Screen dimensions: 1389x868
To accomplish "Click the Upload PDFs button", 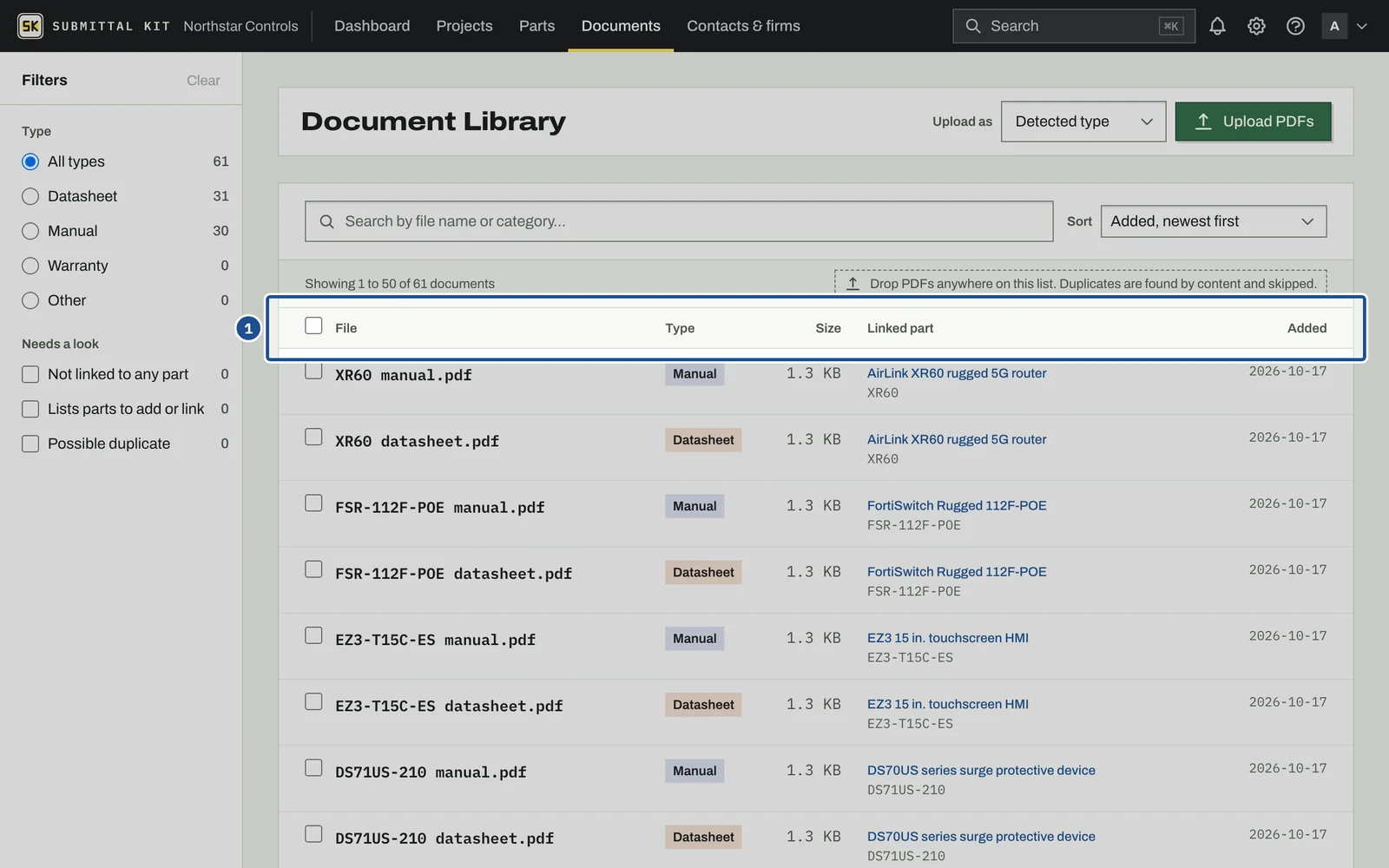I will 1253,122.
